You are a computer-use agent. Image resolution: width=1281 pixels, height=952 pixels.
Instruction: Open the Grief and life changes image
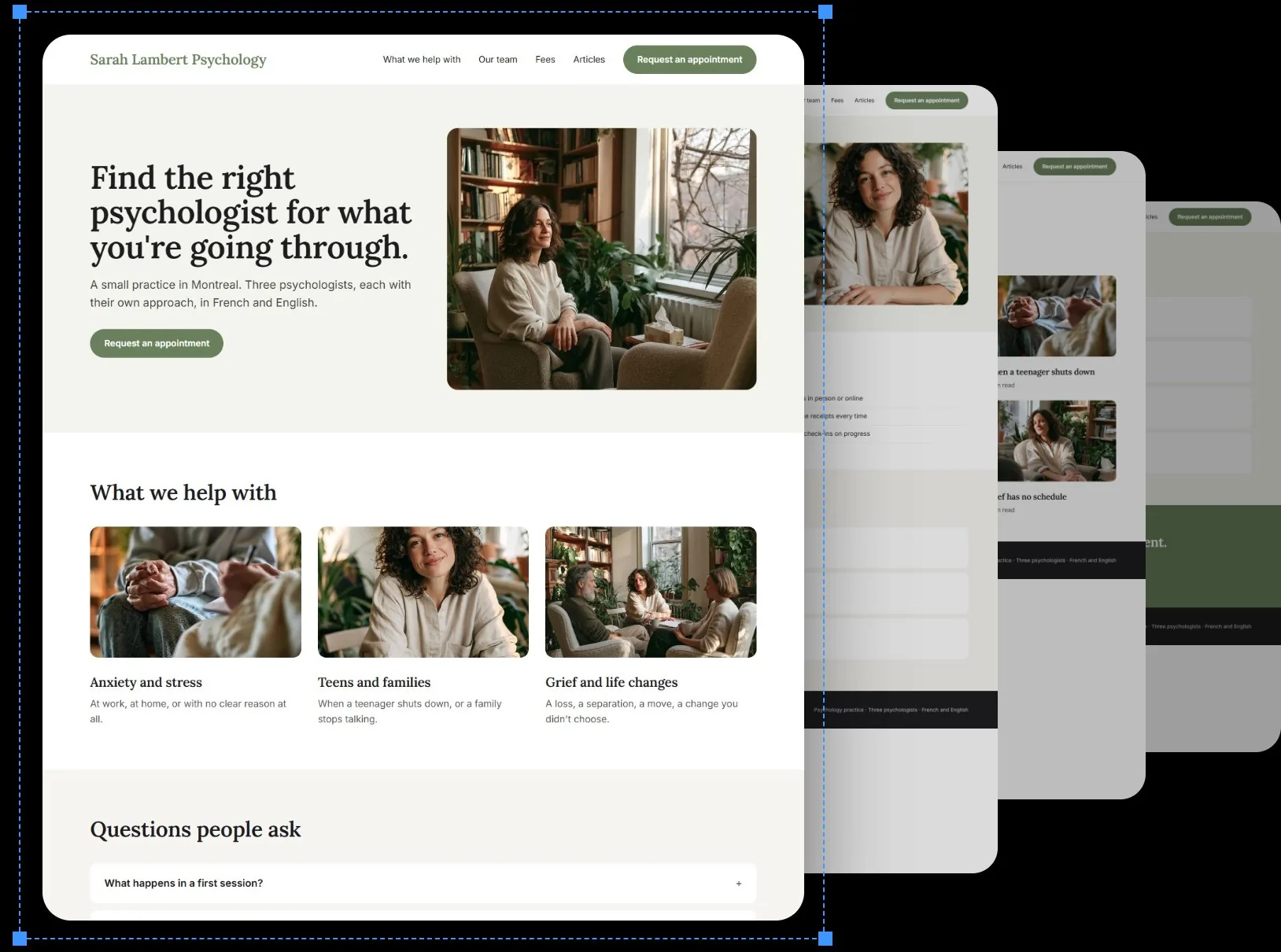(x=651, y=592)
